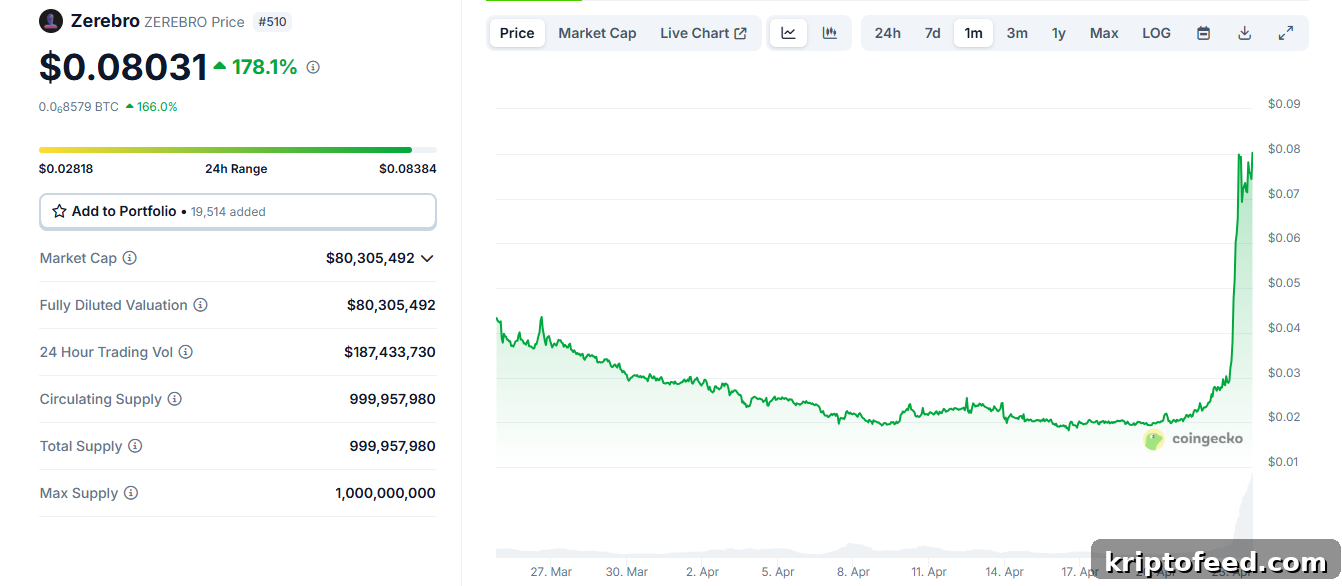Click the $187,433,730 trading volume value
Screen dimensions: 1342x586
[x=390, y=352]
